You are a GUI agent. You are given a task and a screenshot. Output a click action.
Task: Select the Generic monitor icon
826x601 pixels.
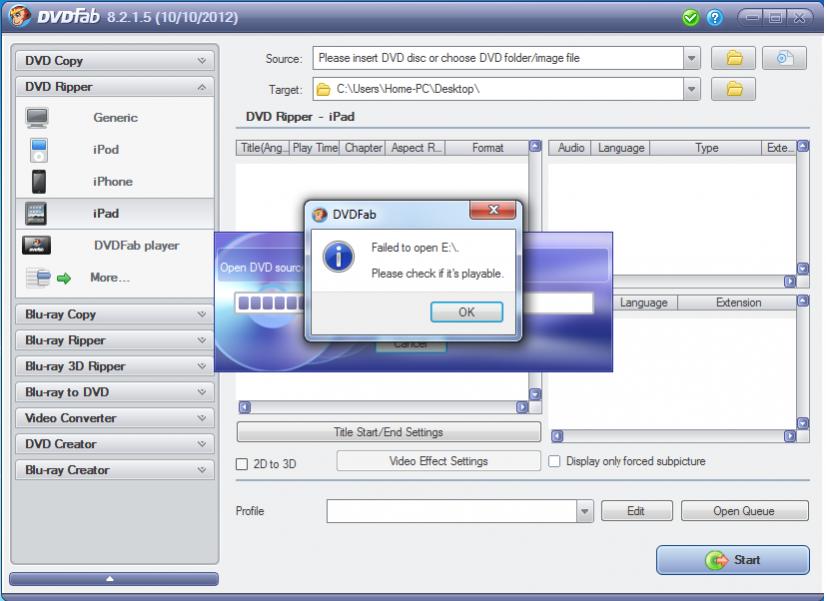point(37,117)
